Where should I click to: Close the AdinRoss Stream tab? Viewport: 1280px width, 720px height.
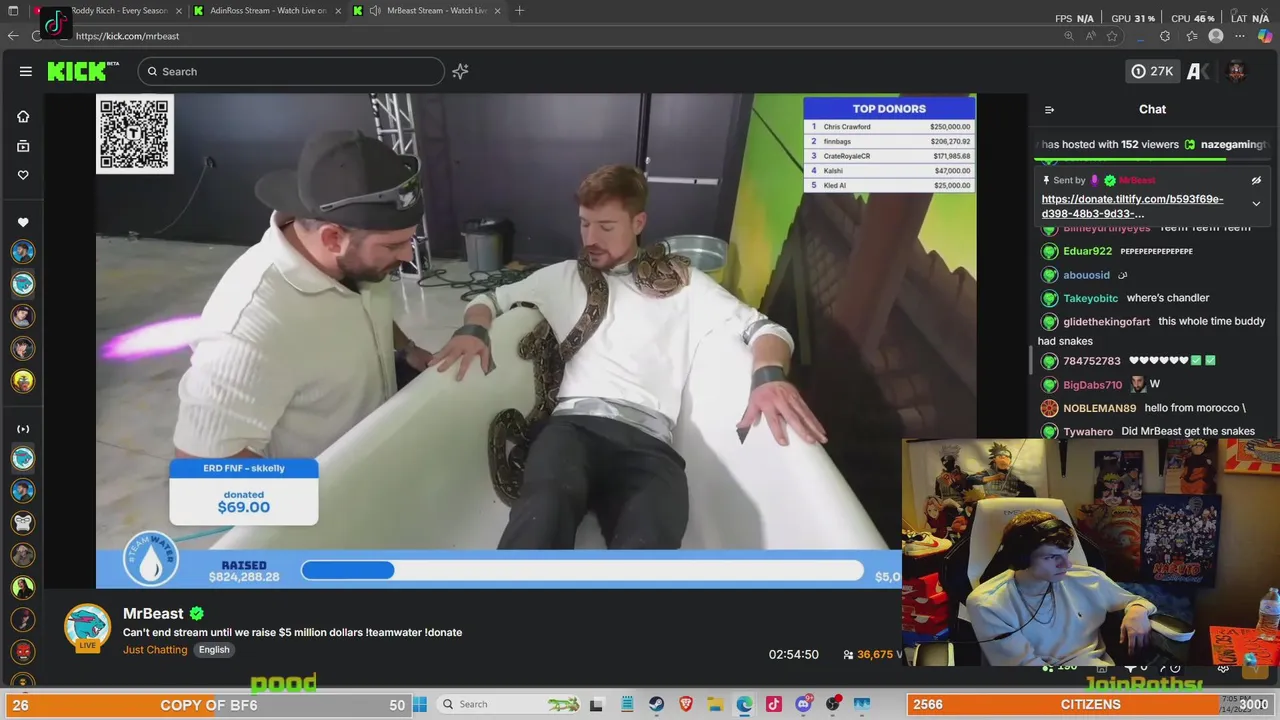tap(338, 10)
